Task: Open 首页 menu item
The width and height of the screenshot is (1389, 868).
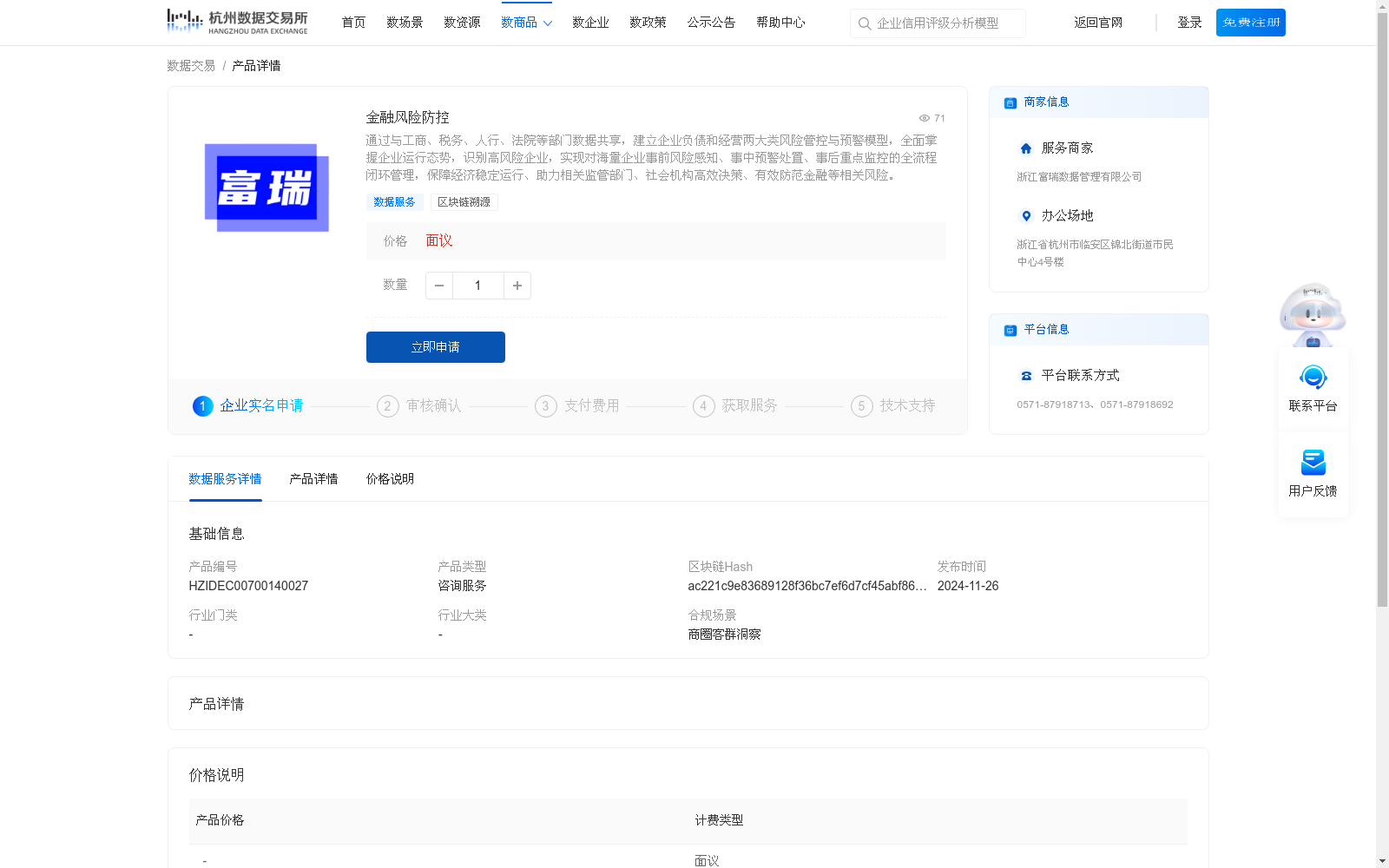Action: click(x=353, y=23)
